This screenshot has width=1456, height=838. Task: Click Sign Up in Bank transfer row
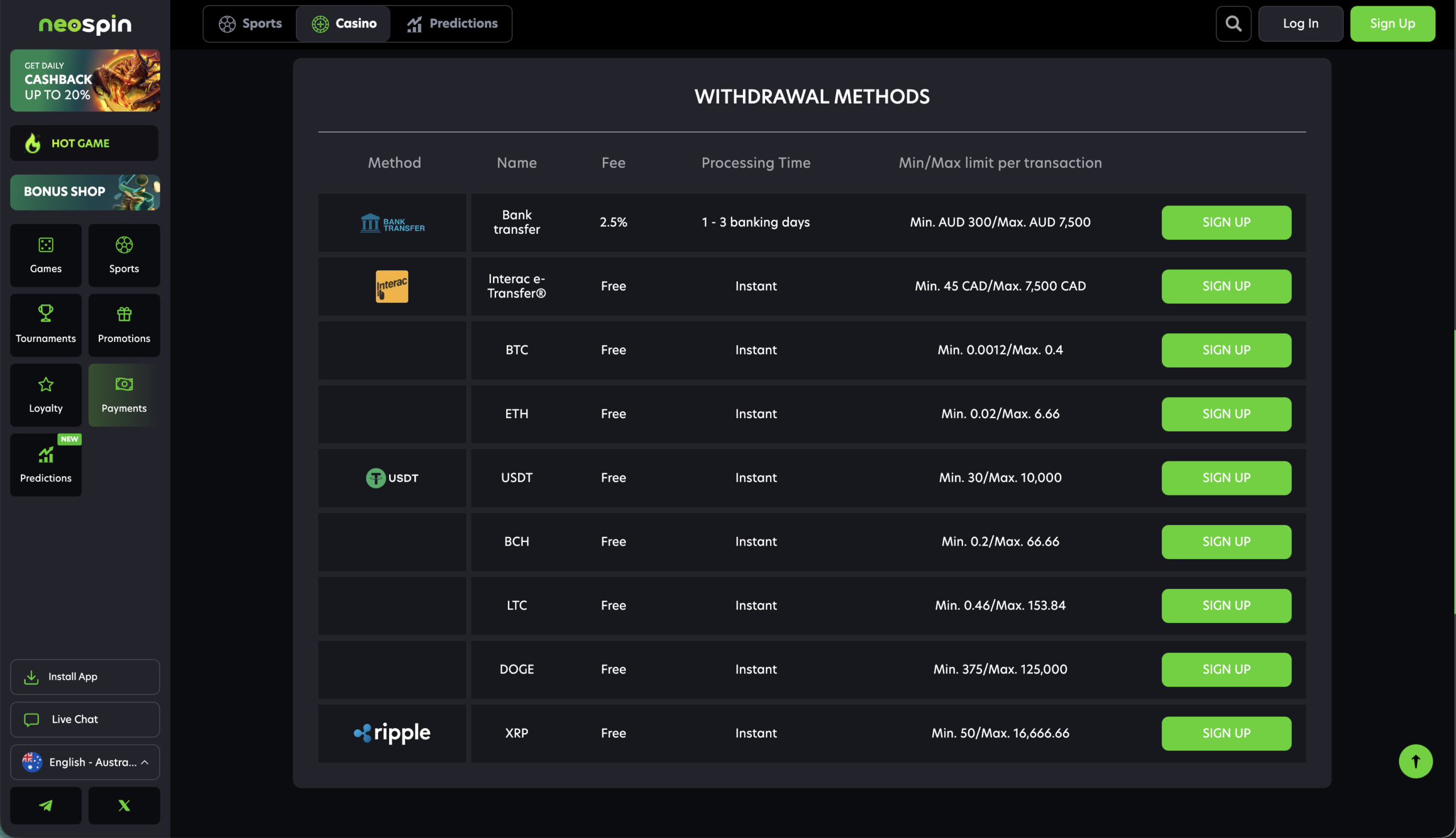coord(1226,222)
